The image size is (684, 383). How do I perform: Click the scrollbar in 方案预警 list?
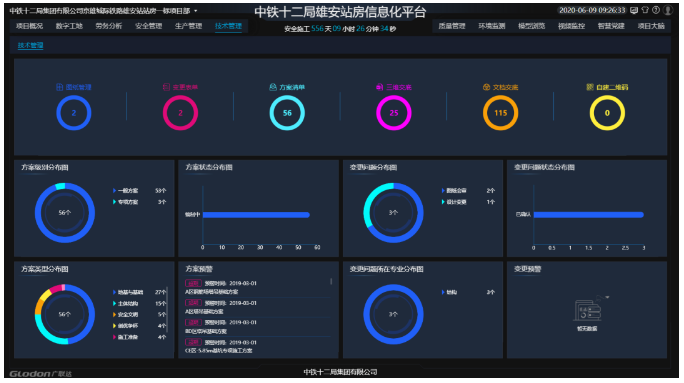[331, 282]
